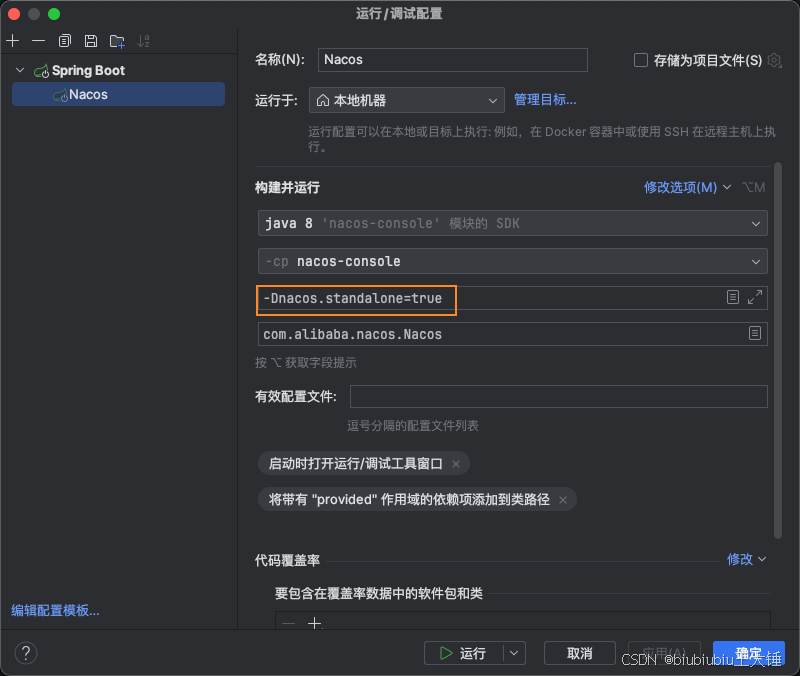
Task: Open the java 8 SDK dropdown
Action: tap(512, 223)
